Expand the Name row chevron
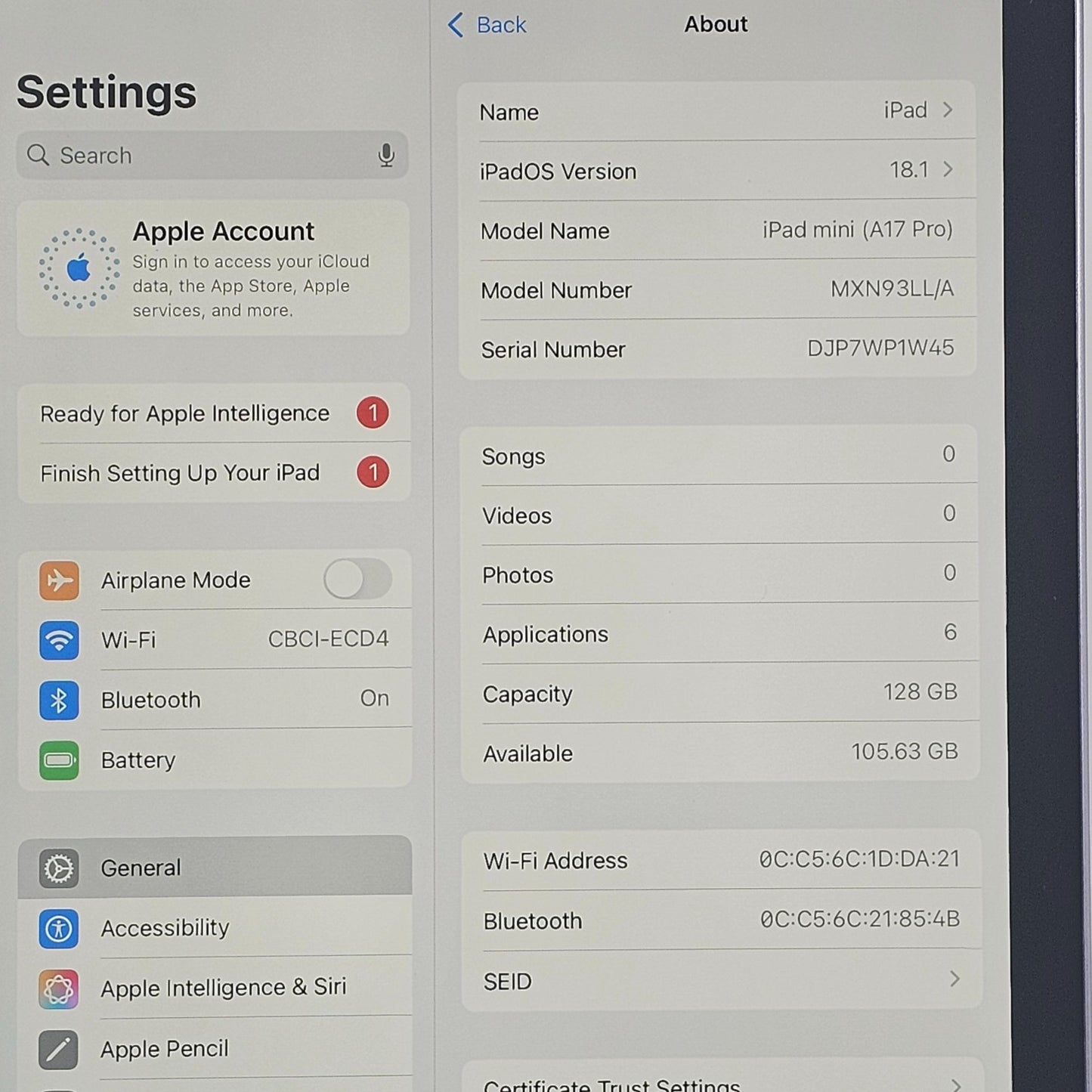Image resolution: width=1092 pixels, height=1092 pixels. (x=948, y=110)
